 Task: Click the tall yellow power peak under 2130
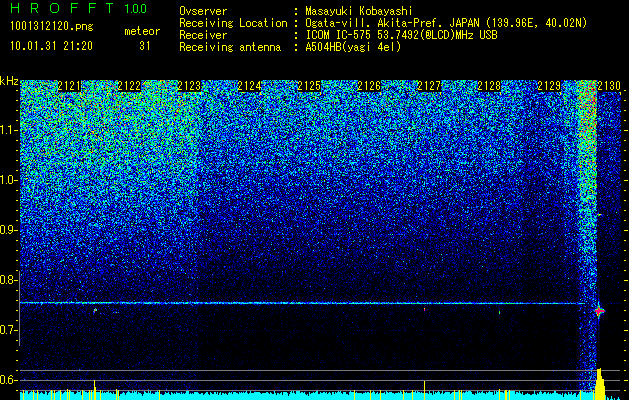tap(600, 384)
